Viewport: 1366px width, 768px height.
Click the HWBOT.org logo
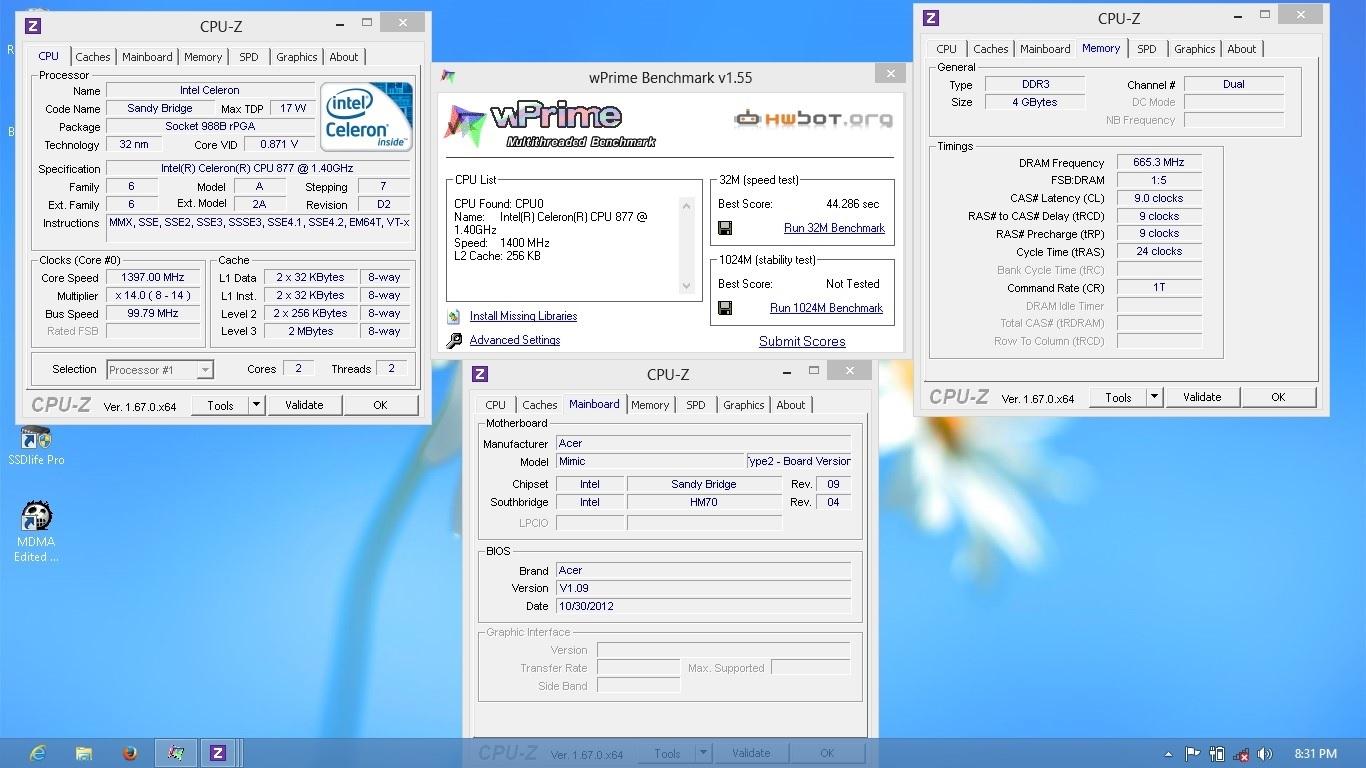pos(813,119)
